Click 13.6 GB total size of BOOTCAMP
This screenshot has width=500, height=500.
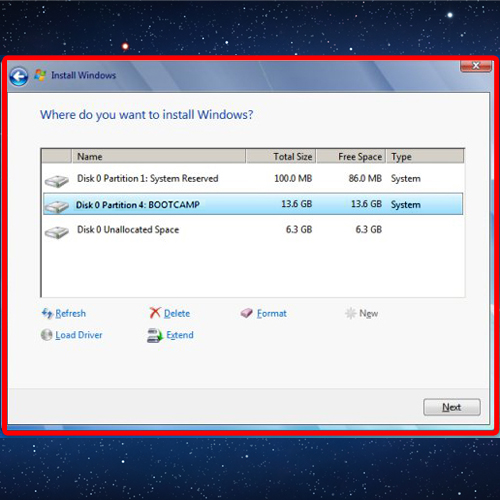[297, 204]
